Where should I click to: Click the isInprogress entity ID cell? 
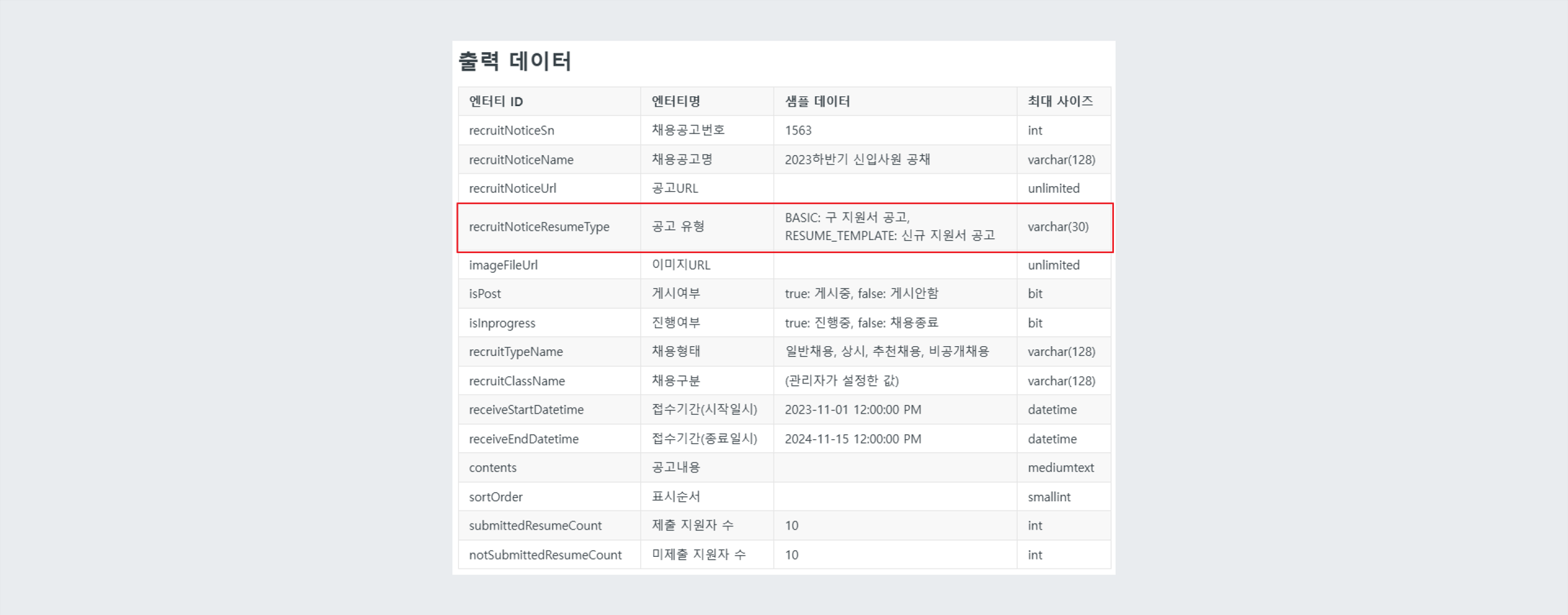pyautogui.click(x=502, y=322)
